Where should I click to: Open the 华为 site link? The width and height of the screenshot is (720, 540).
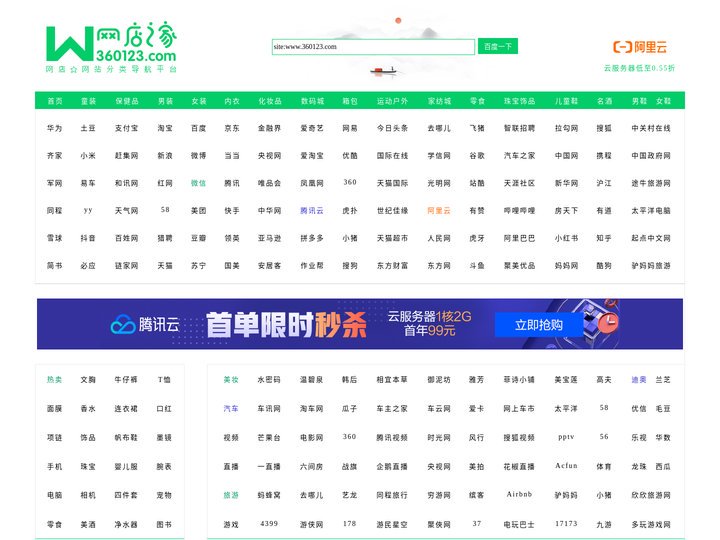click(x=54, y=128)
